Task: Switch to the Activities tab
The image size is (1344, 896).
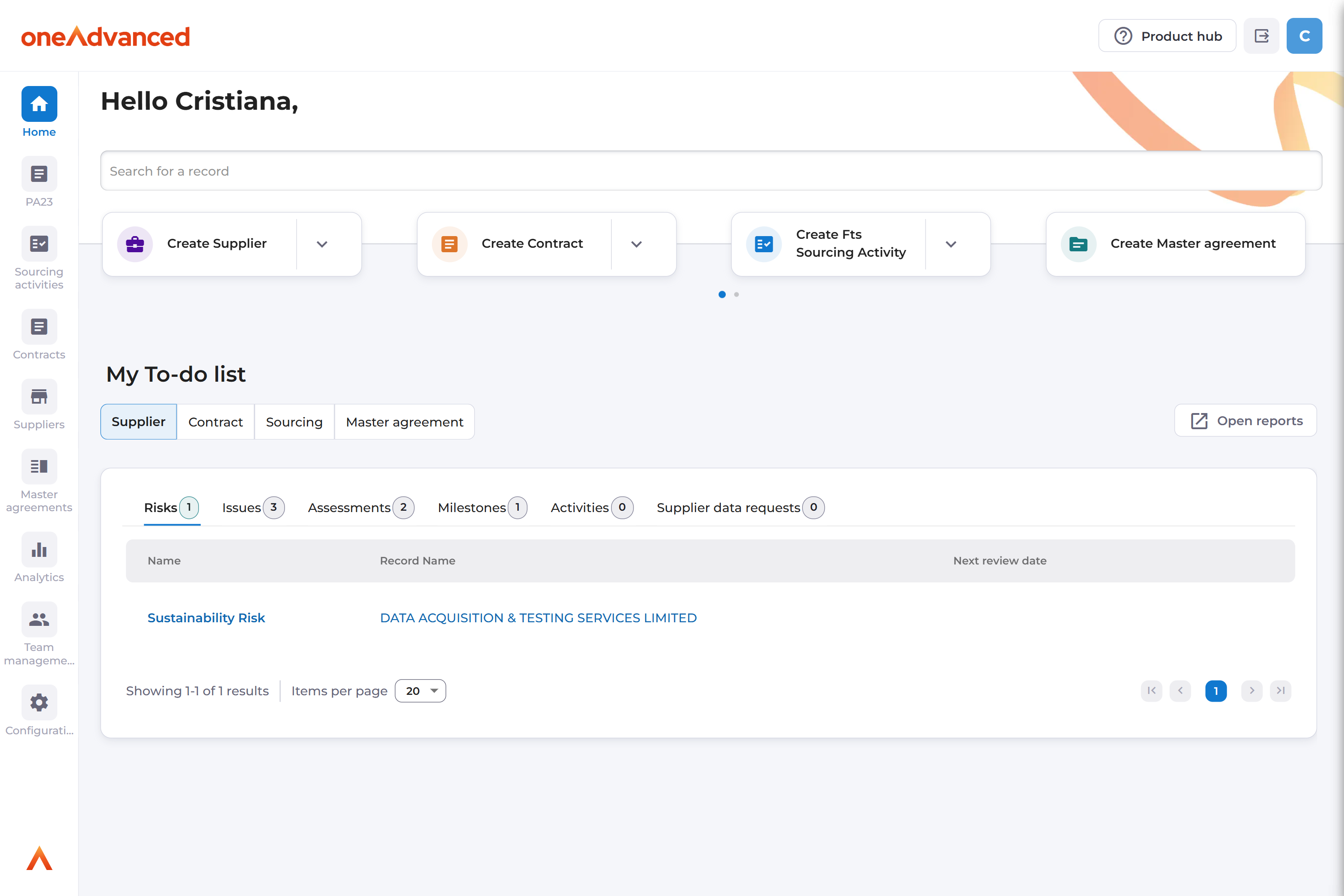Action: point(591,508)
